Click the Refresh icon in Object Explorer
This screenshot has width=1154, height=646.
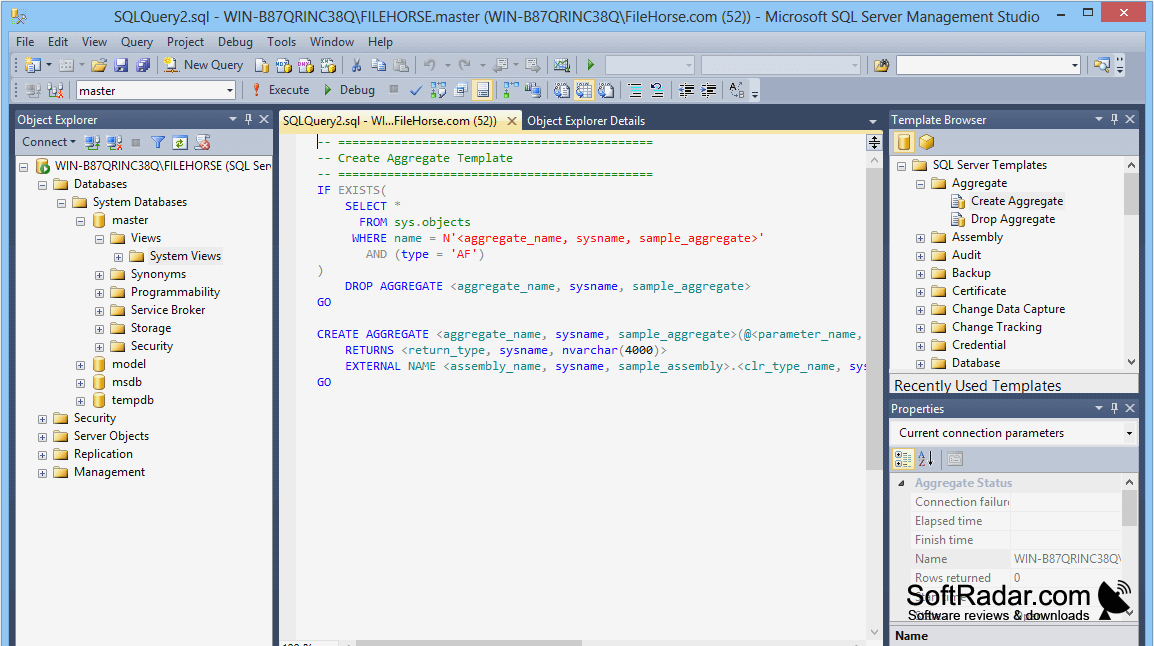180,142
